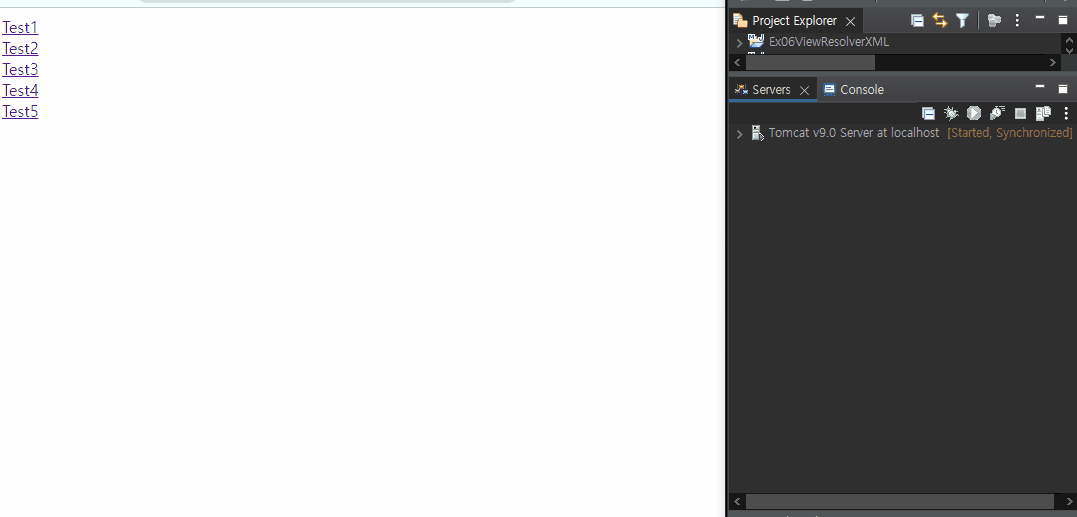1077x517 pixels.
Task: Go to the Test5 link
Action: coord(20,111)
